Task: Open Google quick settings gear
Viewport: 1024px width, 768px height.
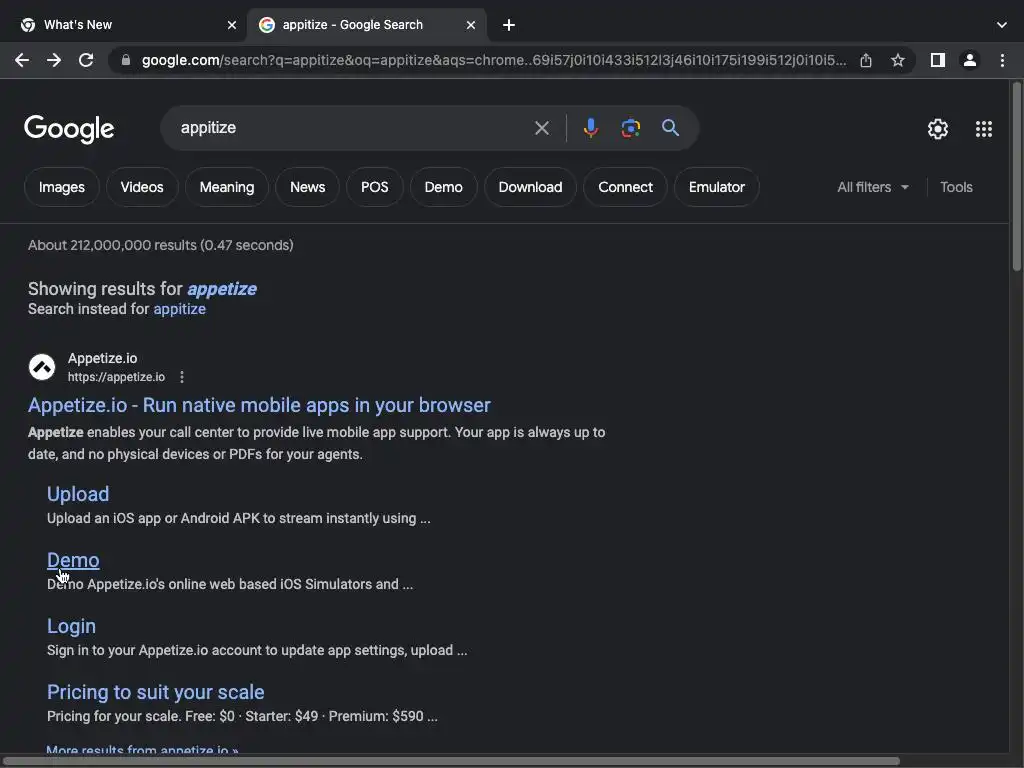Action: (938, 129)
